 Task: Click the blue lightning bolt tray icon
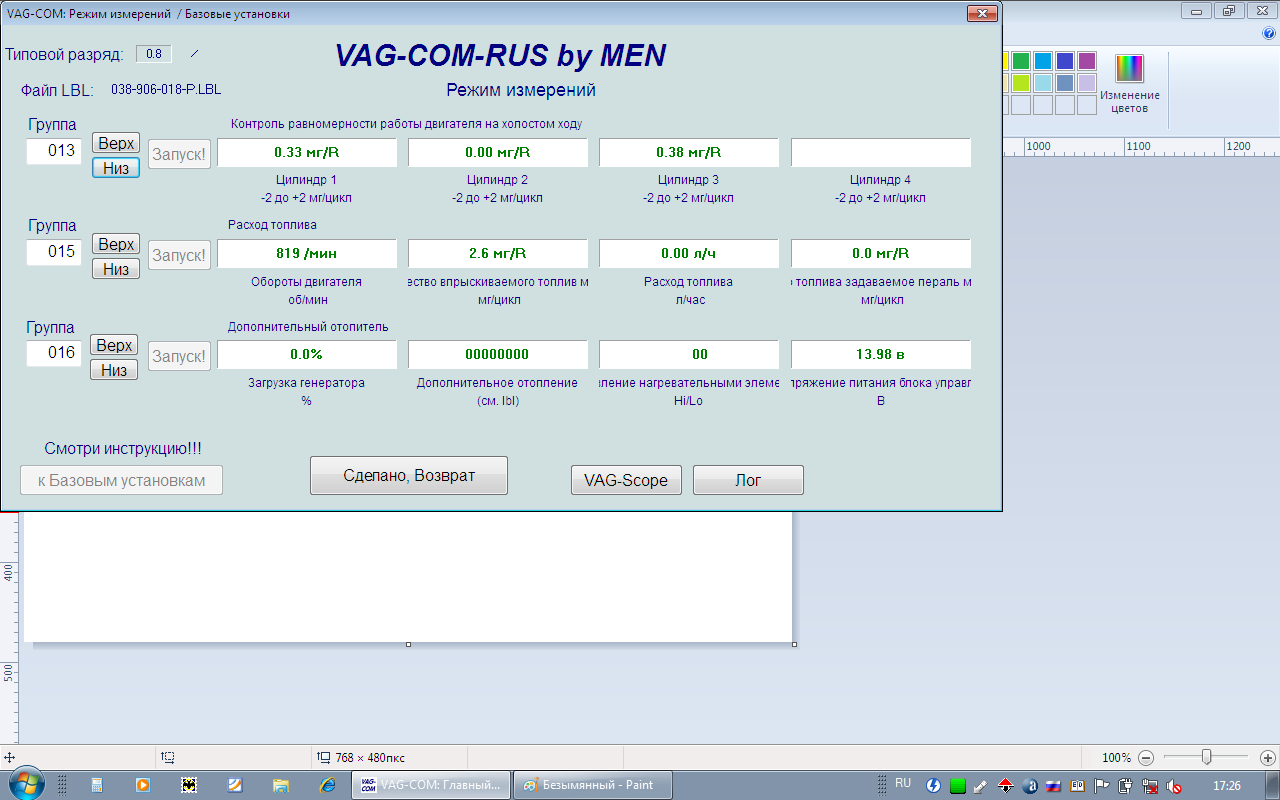934,785
